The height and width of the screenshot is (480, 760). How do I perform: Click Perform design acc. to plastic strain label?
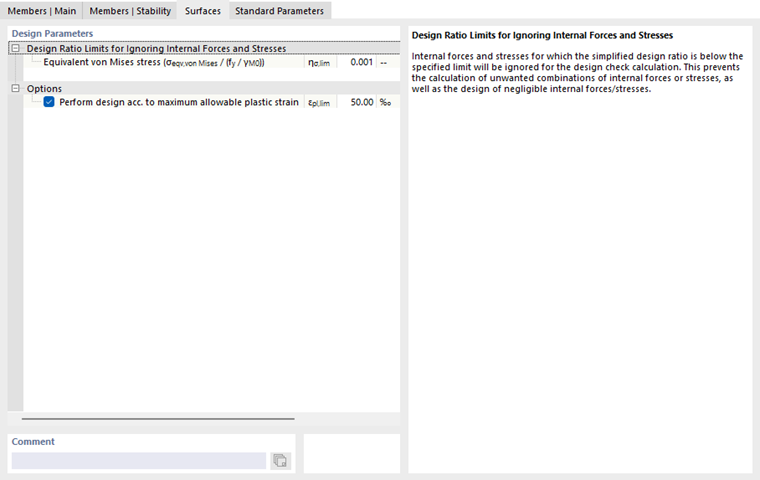pos(179,102)
